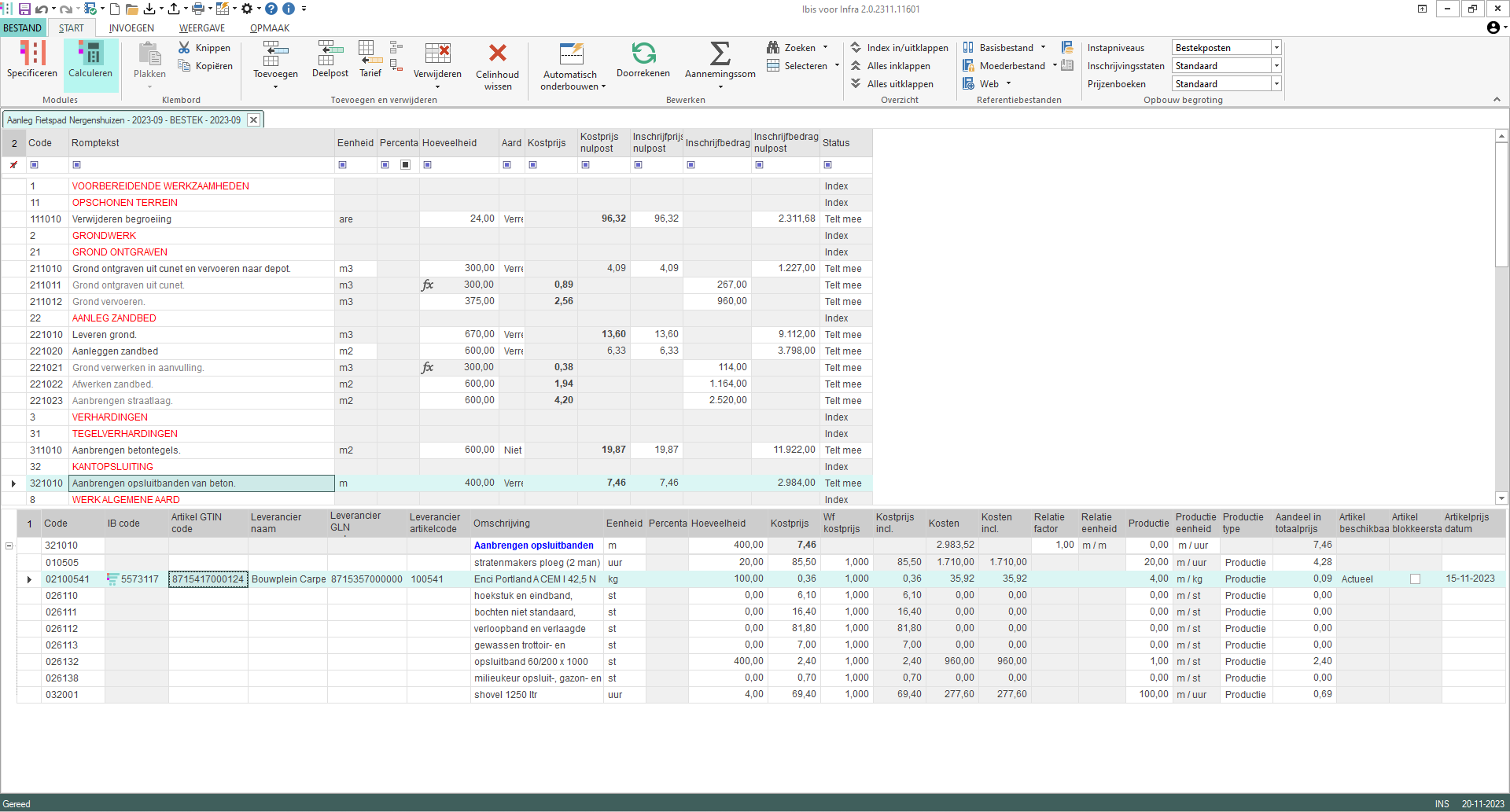Click the Omschrijving column header

pyautogui.click(x=537, y=524)
